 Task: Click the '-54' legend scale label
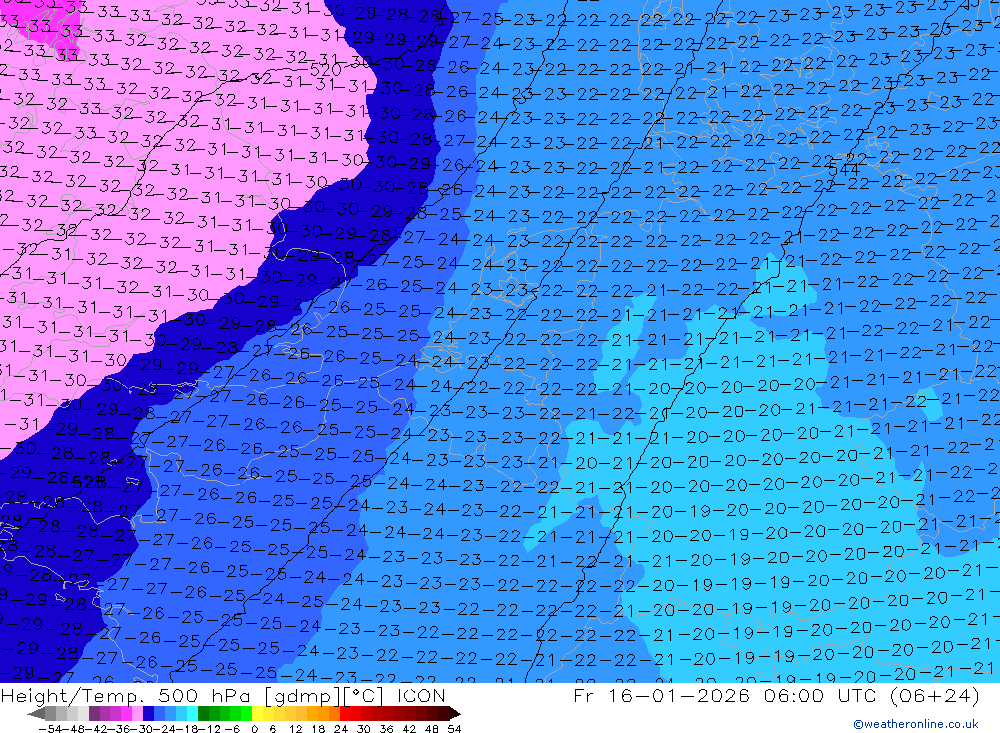[50, 729]
